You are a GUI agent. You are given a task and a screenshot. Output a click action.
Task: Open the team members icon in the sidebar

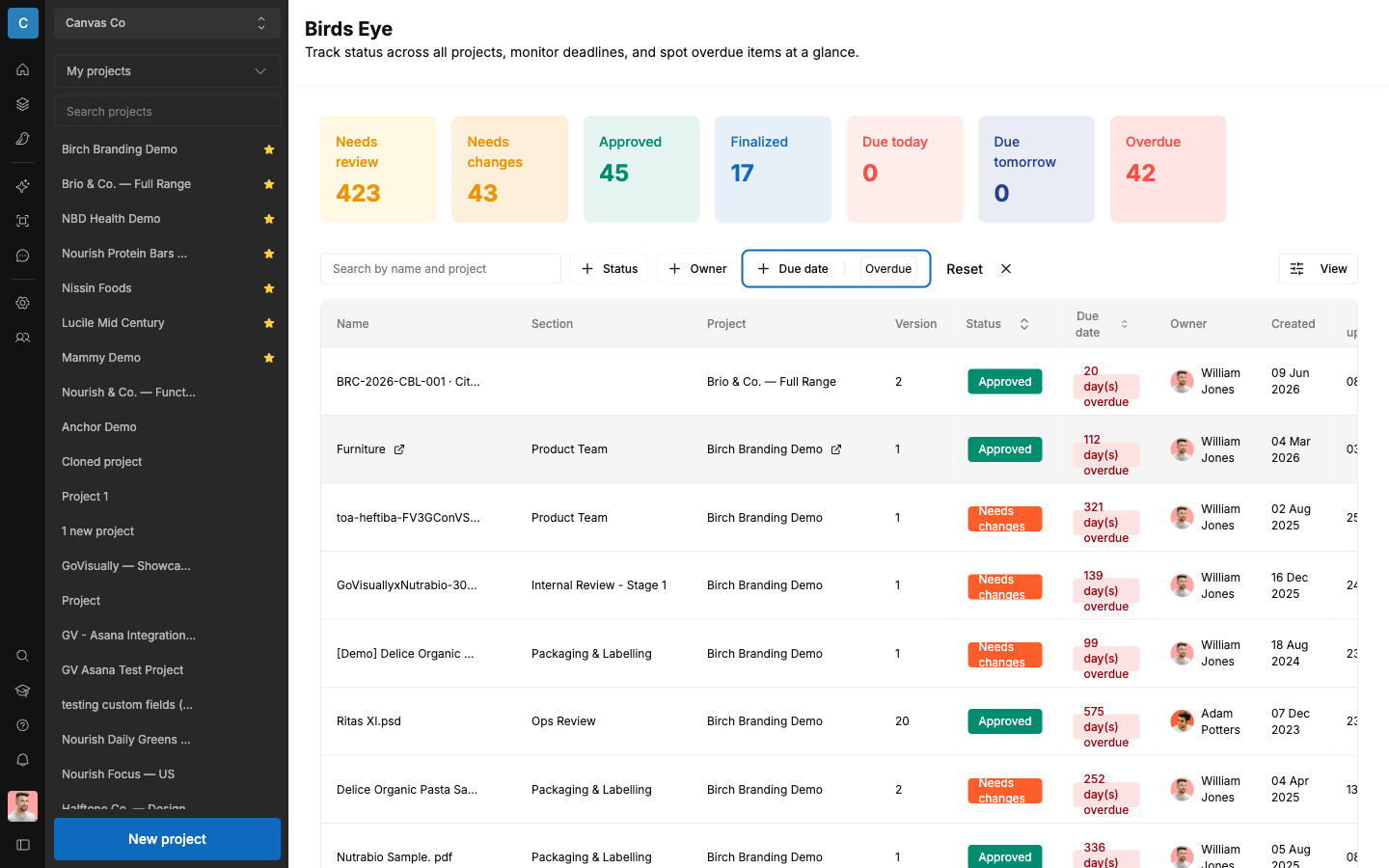(x=22, y=338)
